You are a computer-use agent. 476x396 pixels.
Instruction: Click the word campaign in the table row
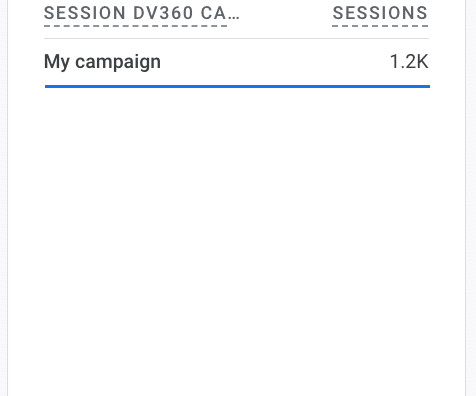(118, 63)
